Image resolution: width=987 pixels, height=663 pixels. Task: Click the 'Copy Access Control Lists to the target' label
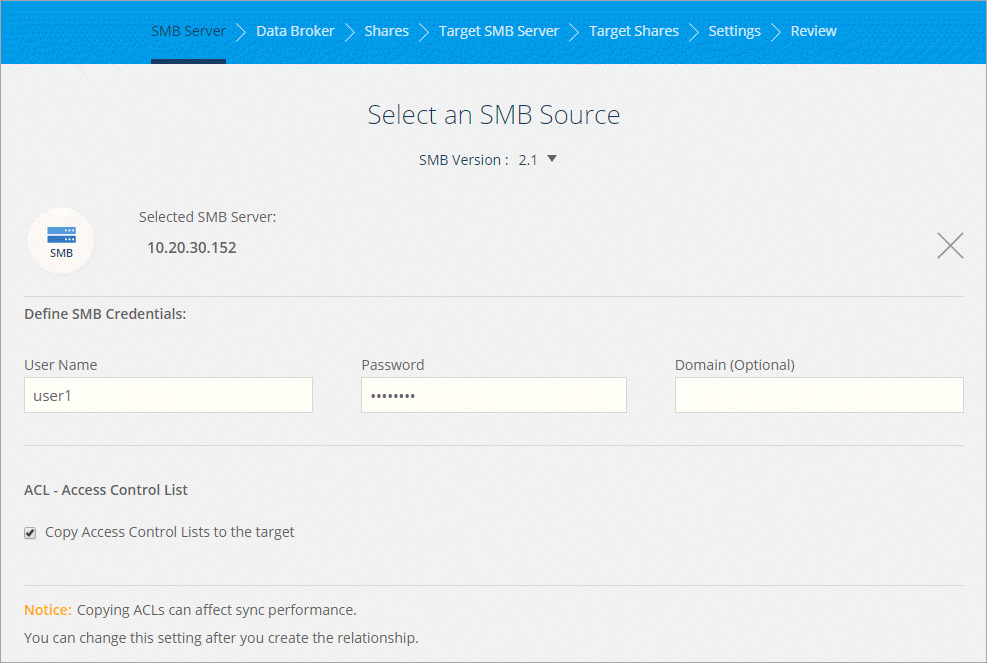coord(170,532)
